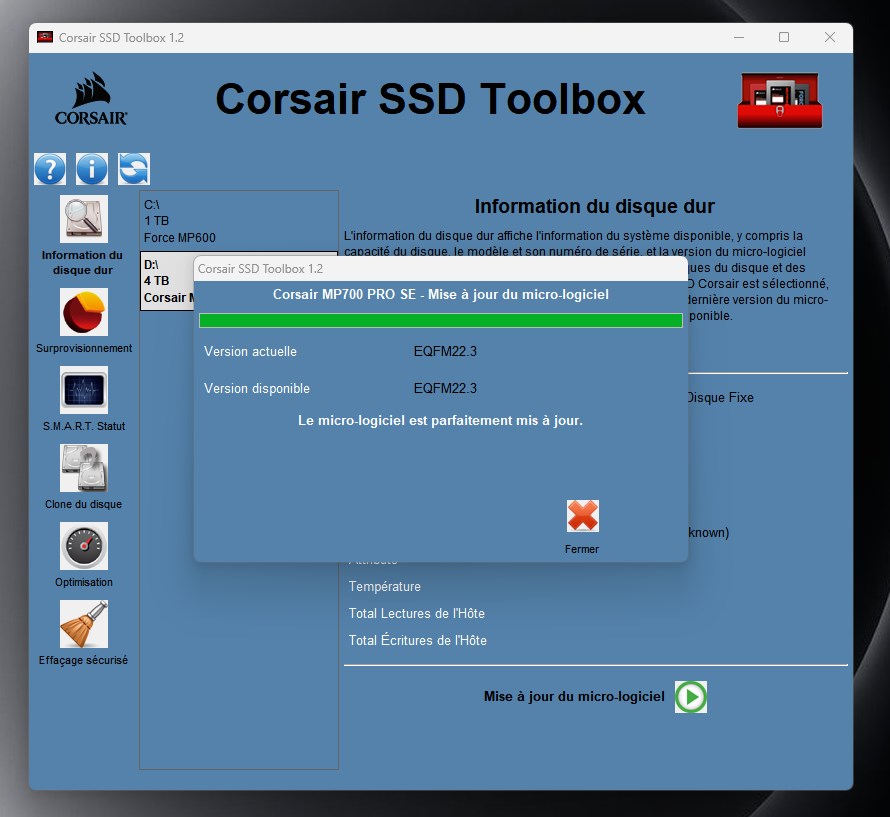Click the Fermer label in dialog
This screenshot has width=890, height=817.
pyautogui.click(x=582, y=549)
